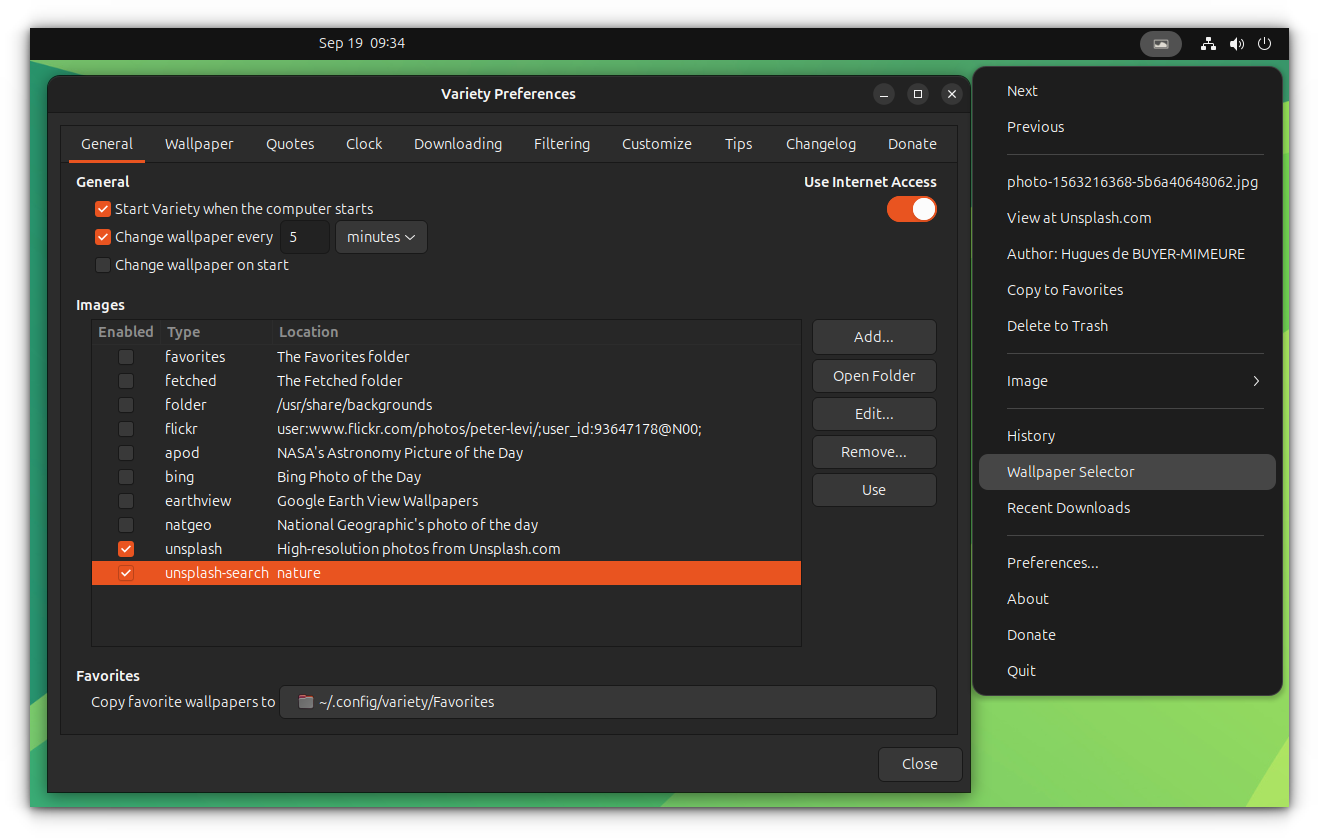Uncheck Start Variety when the computer starts
The width and height of the screenshot is (1319, 839).
click(x=103, y=208)
